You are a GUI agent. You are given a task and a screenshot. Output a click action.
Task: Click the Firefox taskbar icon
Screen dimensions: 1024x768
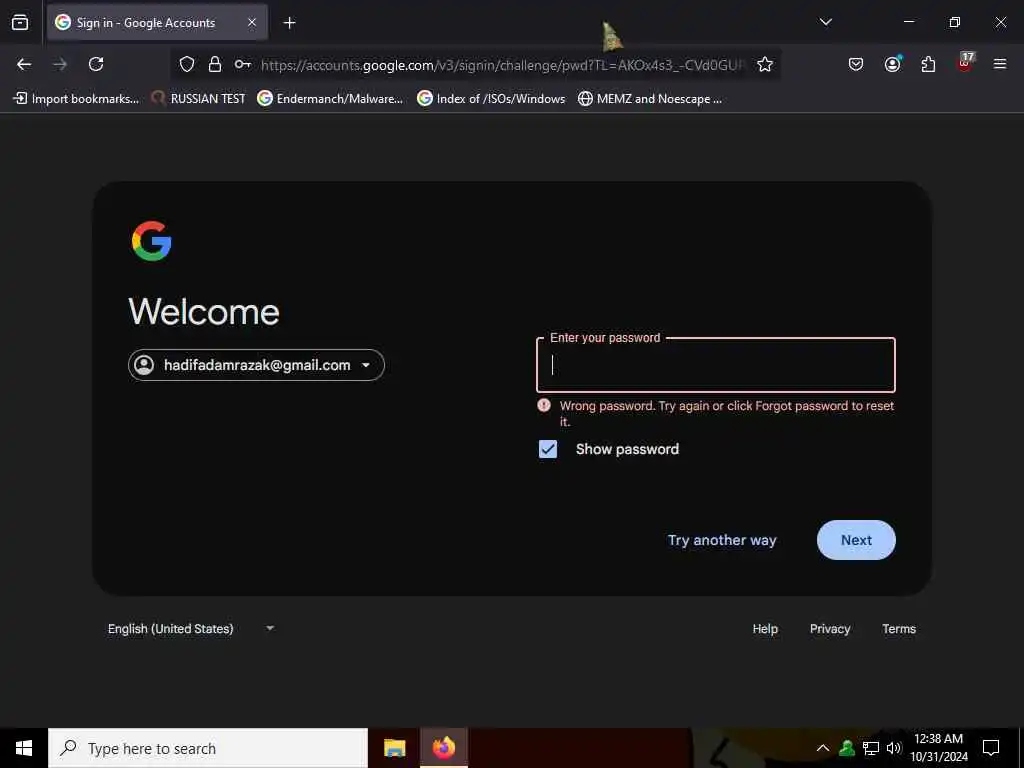443,748
